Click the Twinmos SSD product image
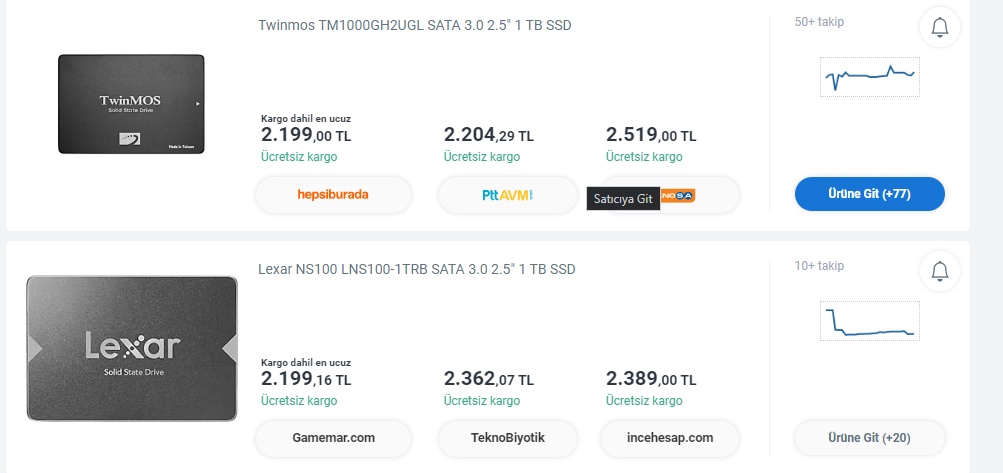Image resolution: width=1003 pixels, height=473 pixels. (x=131, y=104)
